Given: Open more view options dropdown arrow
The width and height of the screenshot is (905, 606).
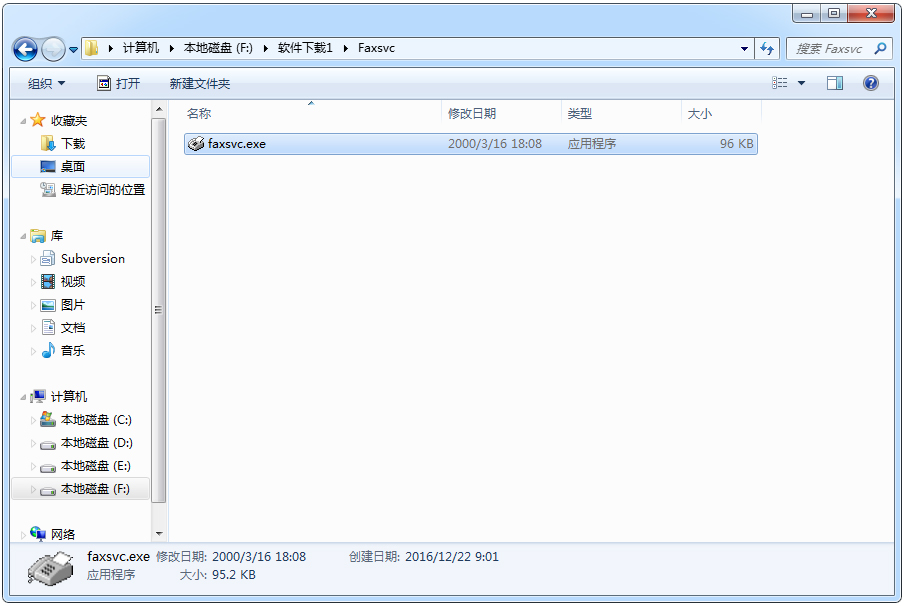Looking at the screenshot, I should (x=801, y=83).
